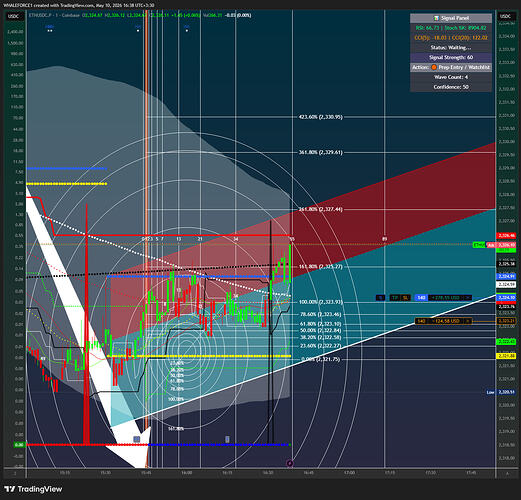This screenshot has width=521, height=500.
Task: Click the small blue marker icon near 15:45
Action: (137, 439)
